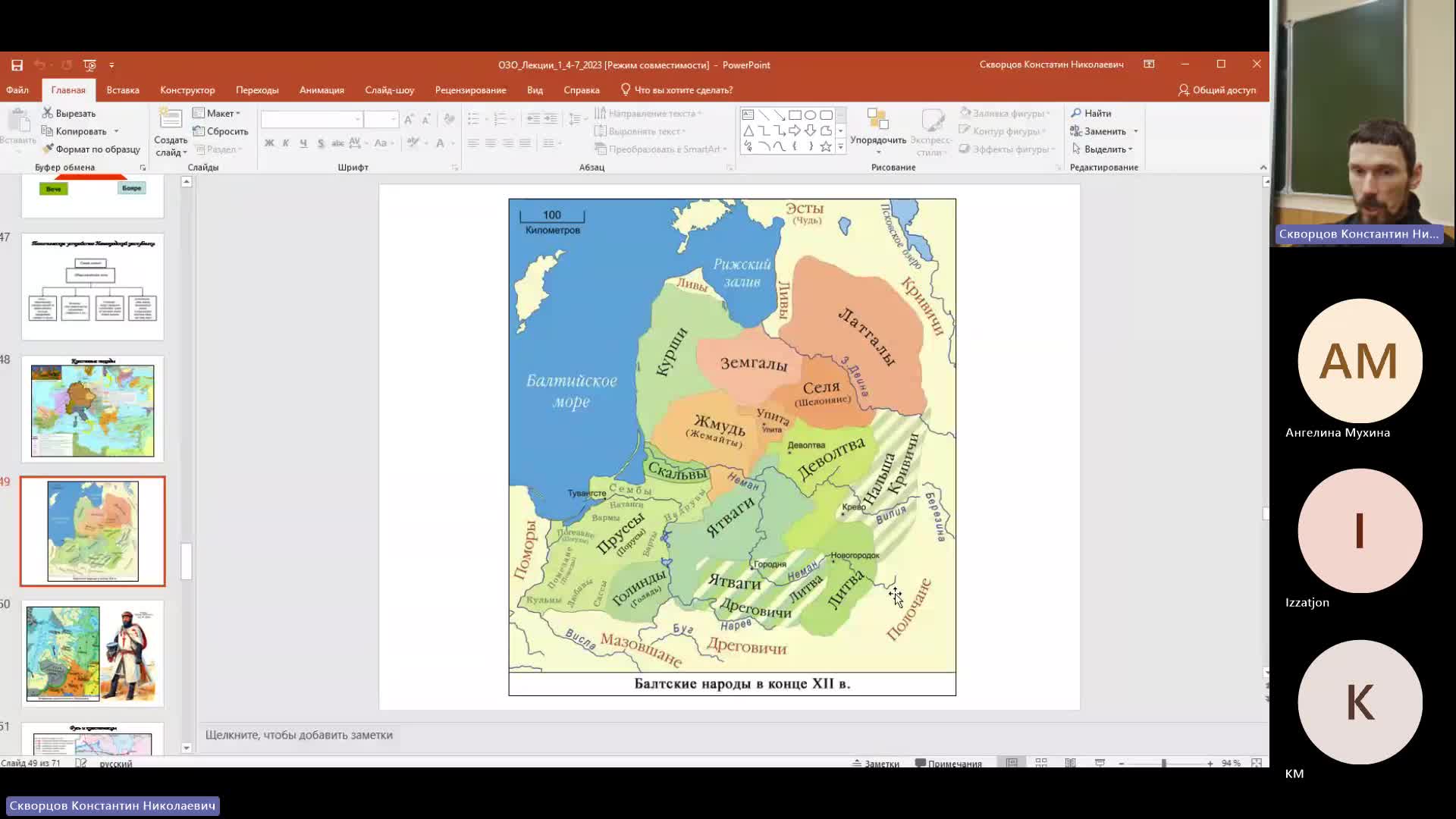Select the isosceles triangle shape

point(748,130)
